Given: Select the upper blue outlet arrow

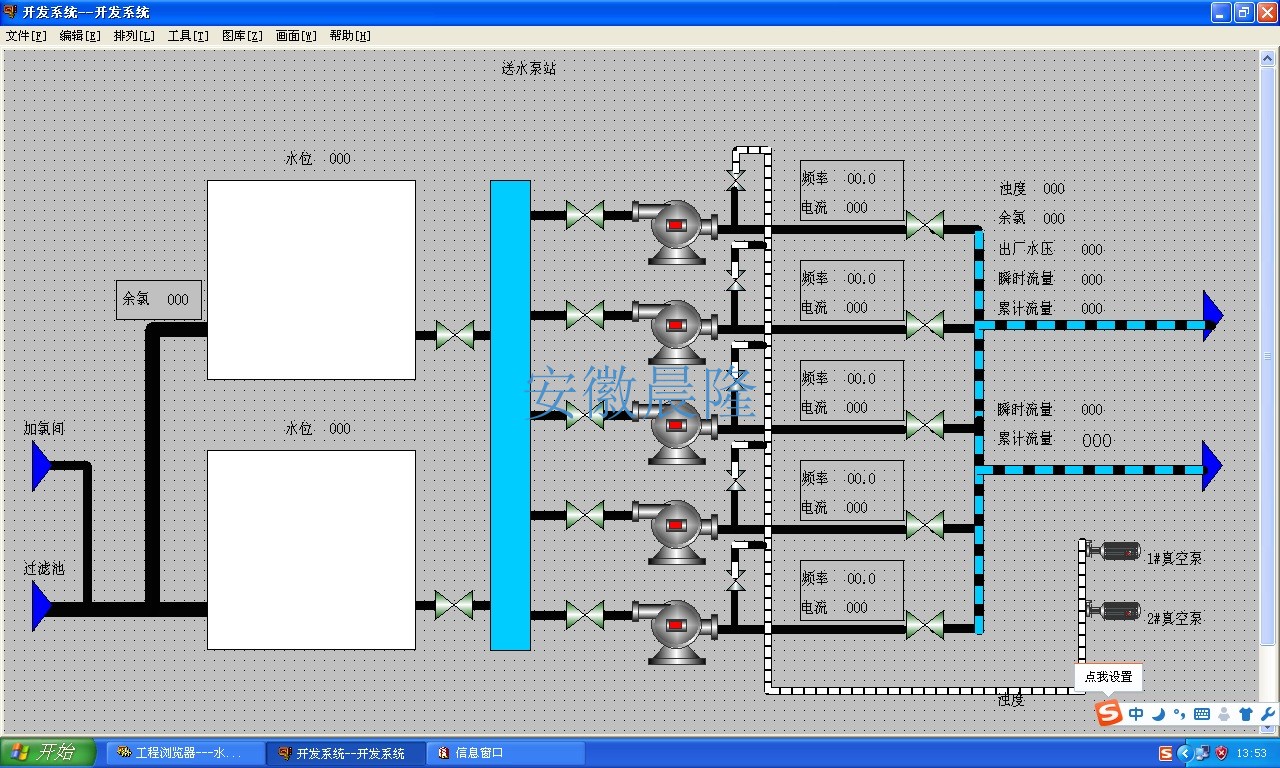Looking at the screenshot, I should [1213, 315].
